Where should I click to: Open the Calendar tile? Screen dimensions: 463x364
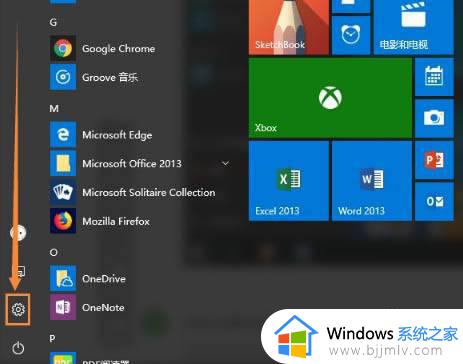point(434,77)
